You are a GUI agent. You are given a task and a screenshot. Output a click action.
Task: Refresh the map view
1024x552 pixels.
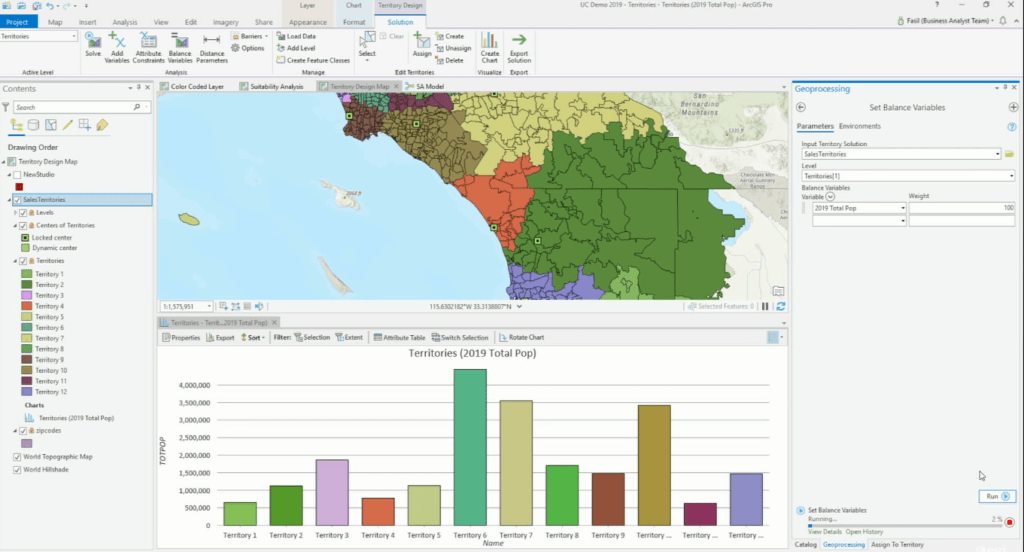780,306
